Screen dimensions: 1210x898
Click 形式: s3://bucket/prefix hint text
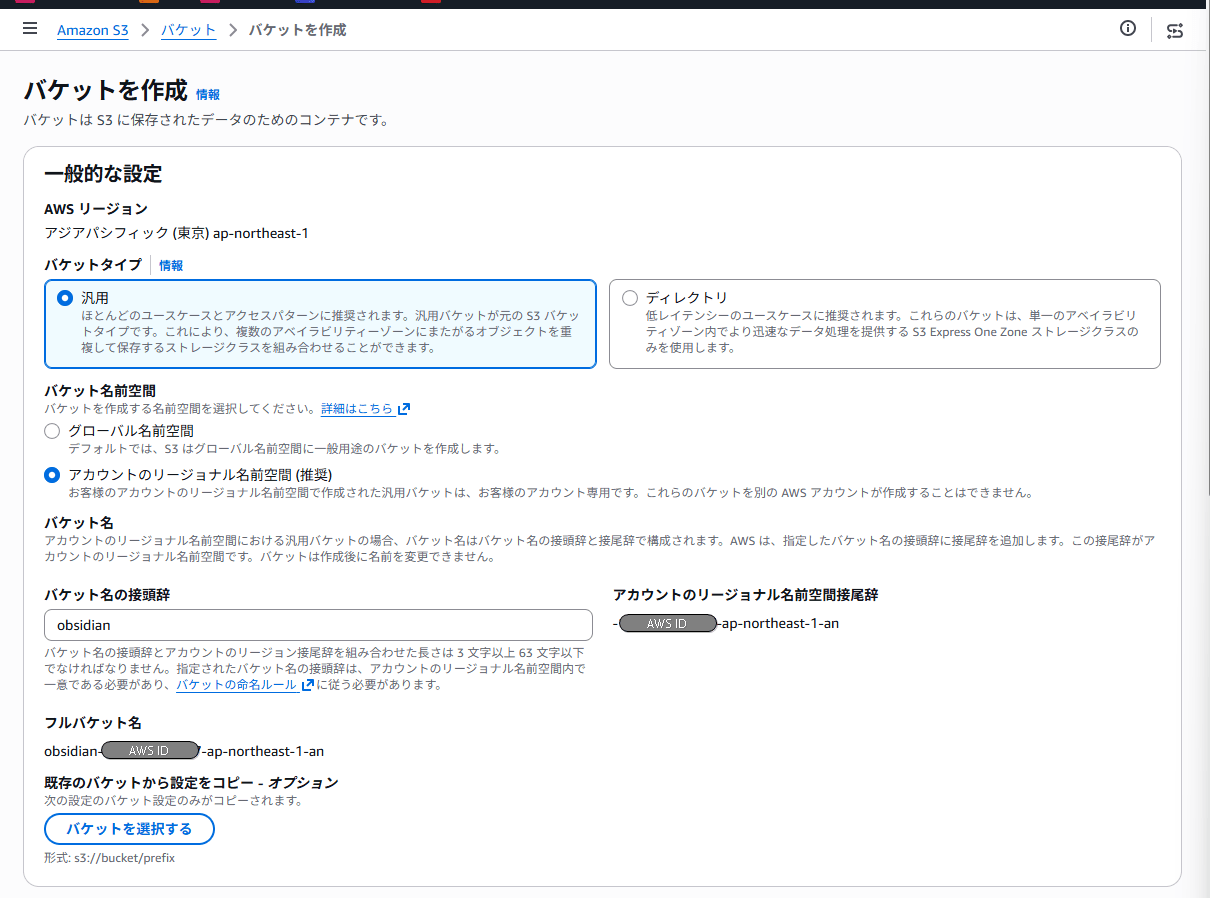(110, 858)
